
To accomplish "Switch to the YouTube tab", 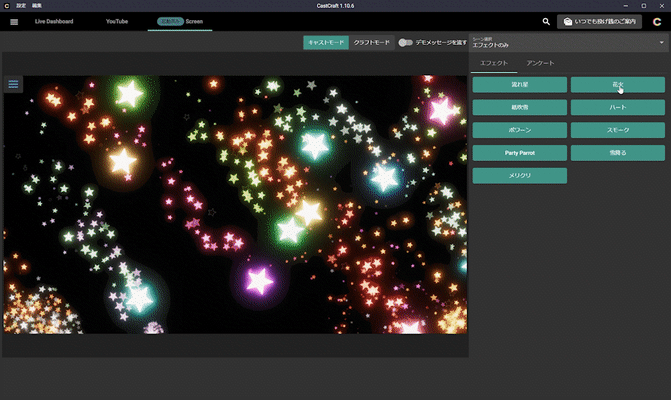I will [117, 21].
